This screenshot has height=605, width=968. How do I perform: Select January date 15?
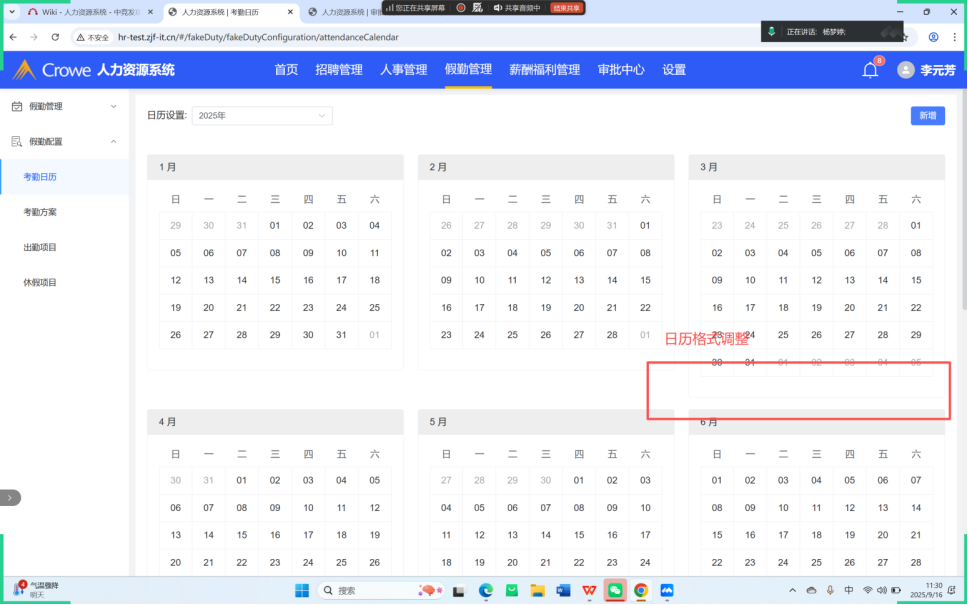tap(275, 280)
